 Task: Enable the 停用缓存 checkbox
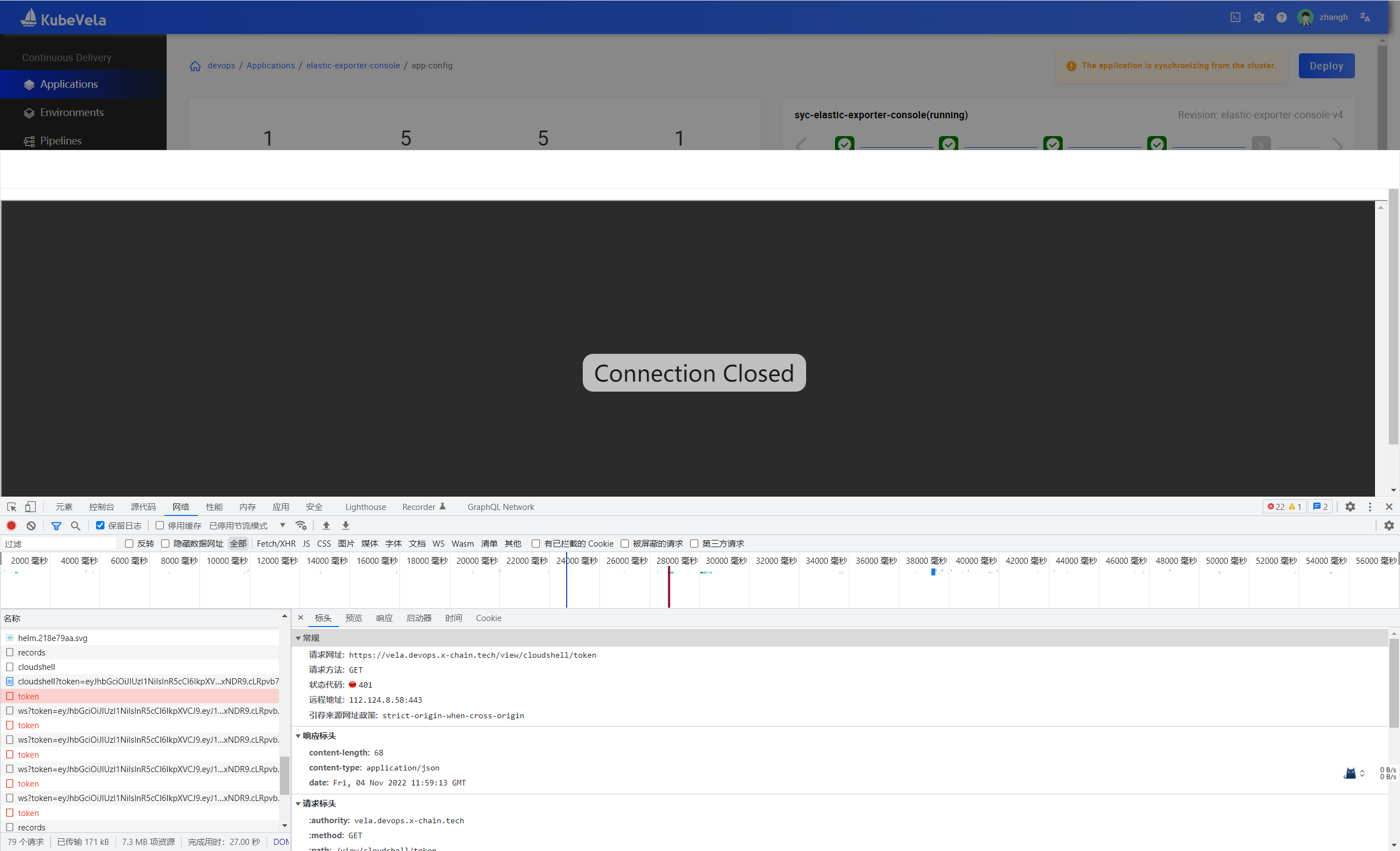coord(159,525)
